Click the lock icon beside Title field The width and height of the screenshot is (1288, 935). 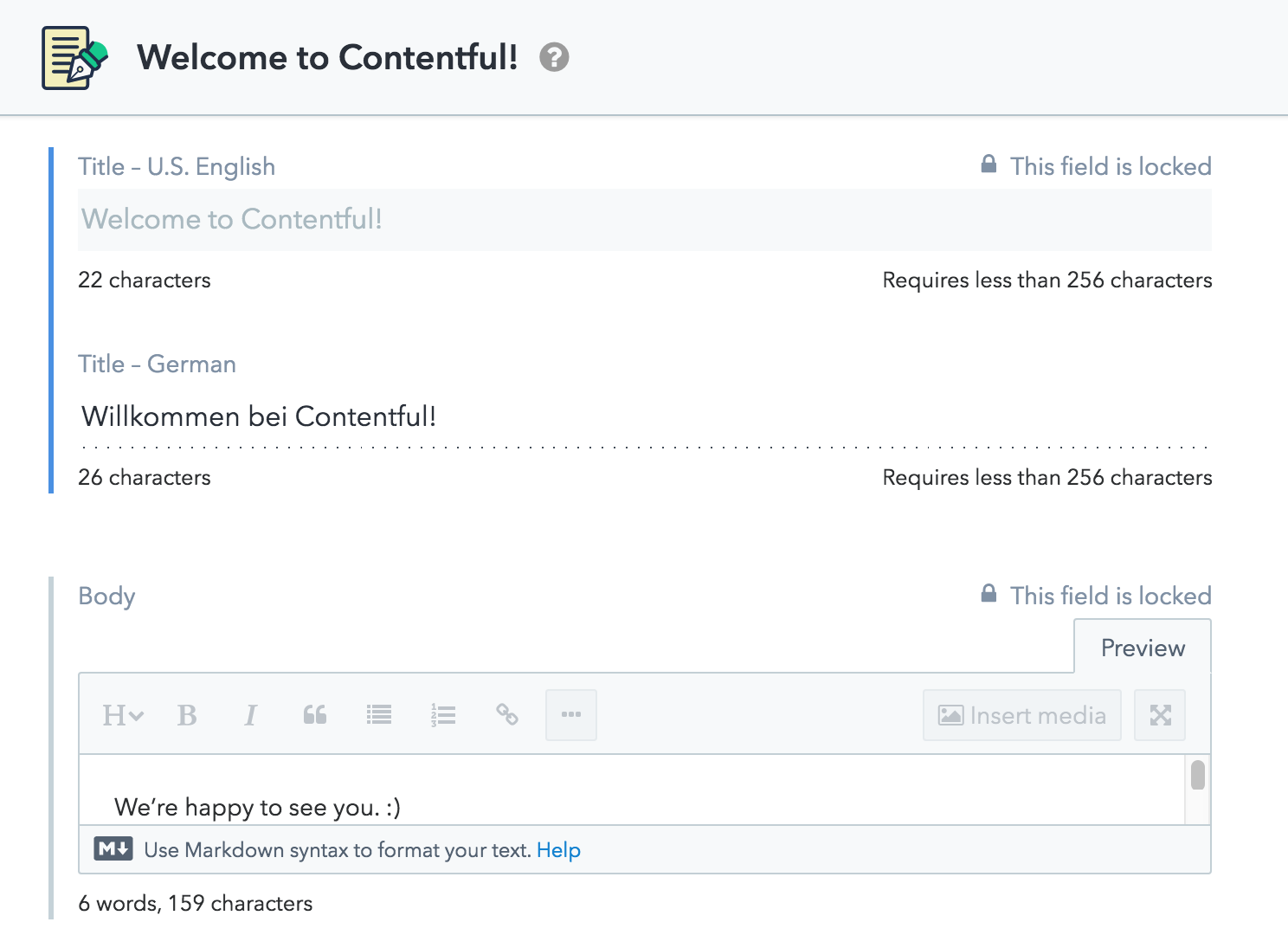pyautogui.click(x=989, y=164)
